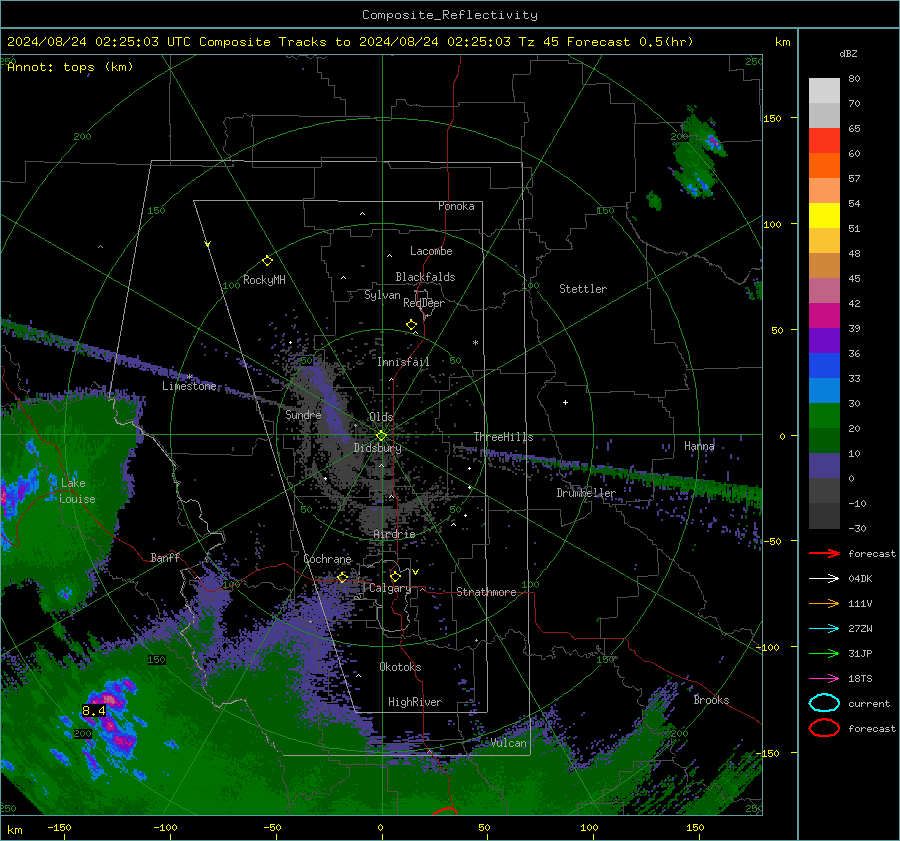The height and width of the screenshot is (841, 900).
Task: Click yellow diamond marker beneath Cochrane label
Action: [343, 577]
